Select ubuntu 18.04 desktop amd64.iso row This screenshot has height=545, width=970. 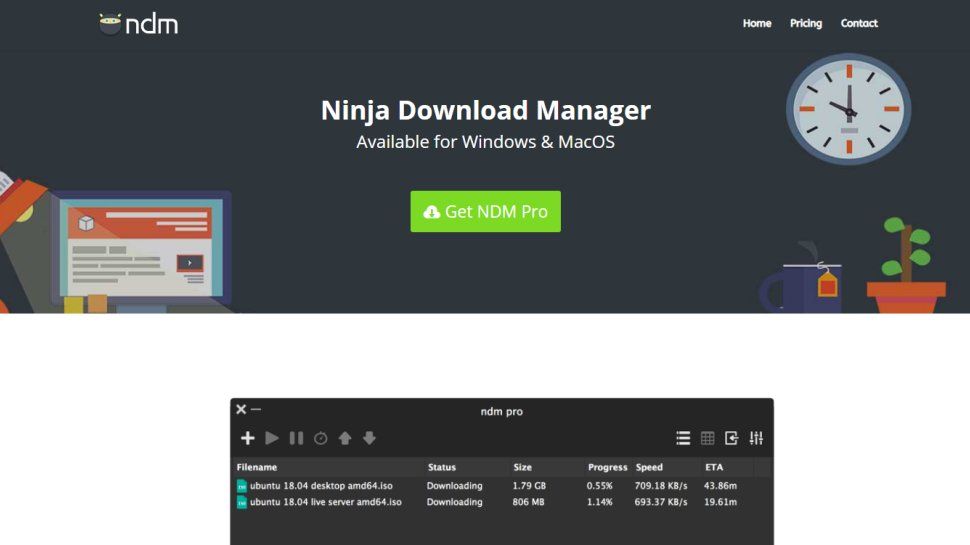pos(502,486)
